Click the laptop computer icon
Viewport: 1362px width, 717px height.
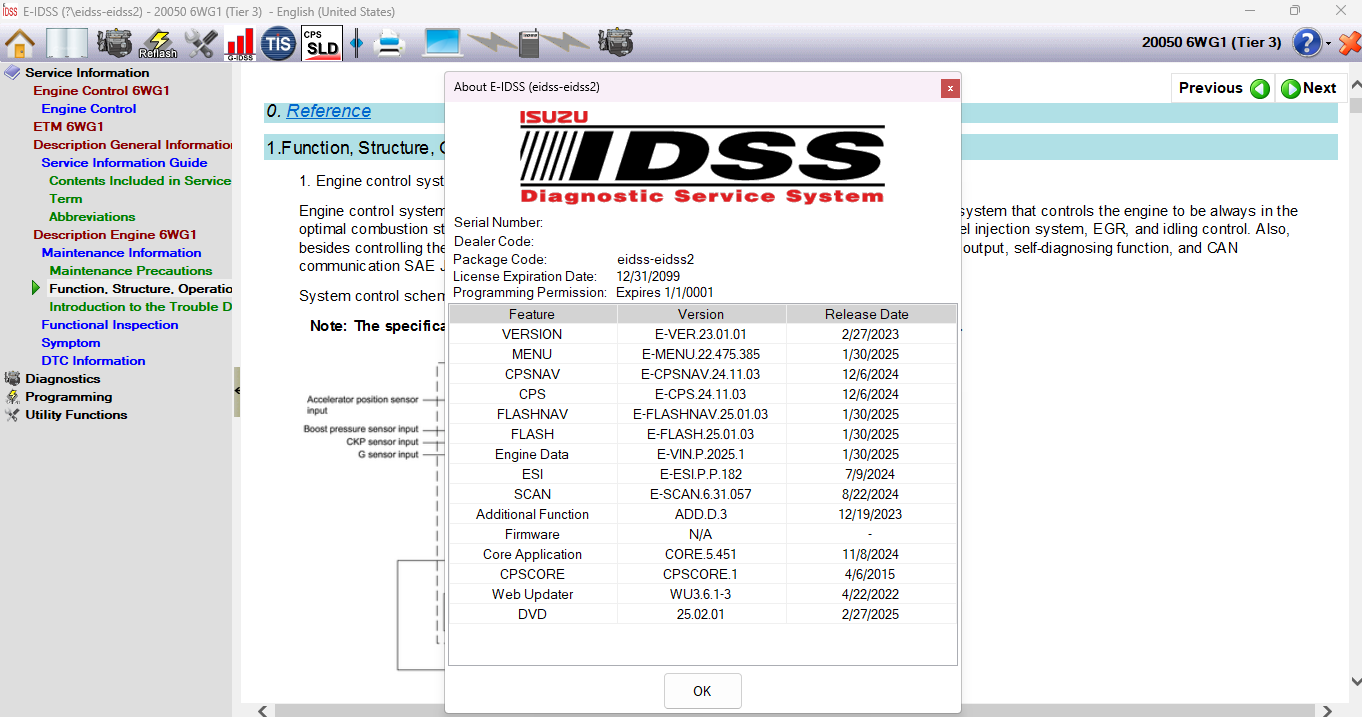(x=443, y=43)
